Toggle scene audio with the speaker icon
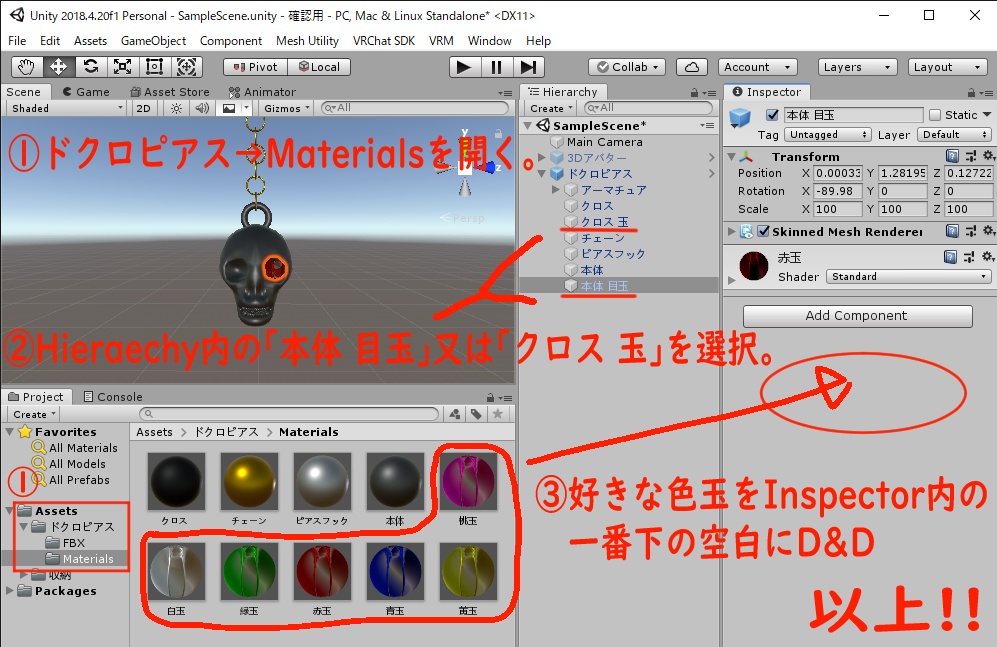Image resolution: width=997 pixels, height=647 pixels. [x=203, y=107]
